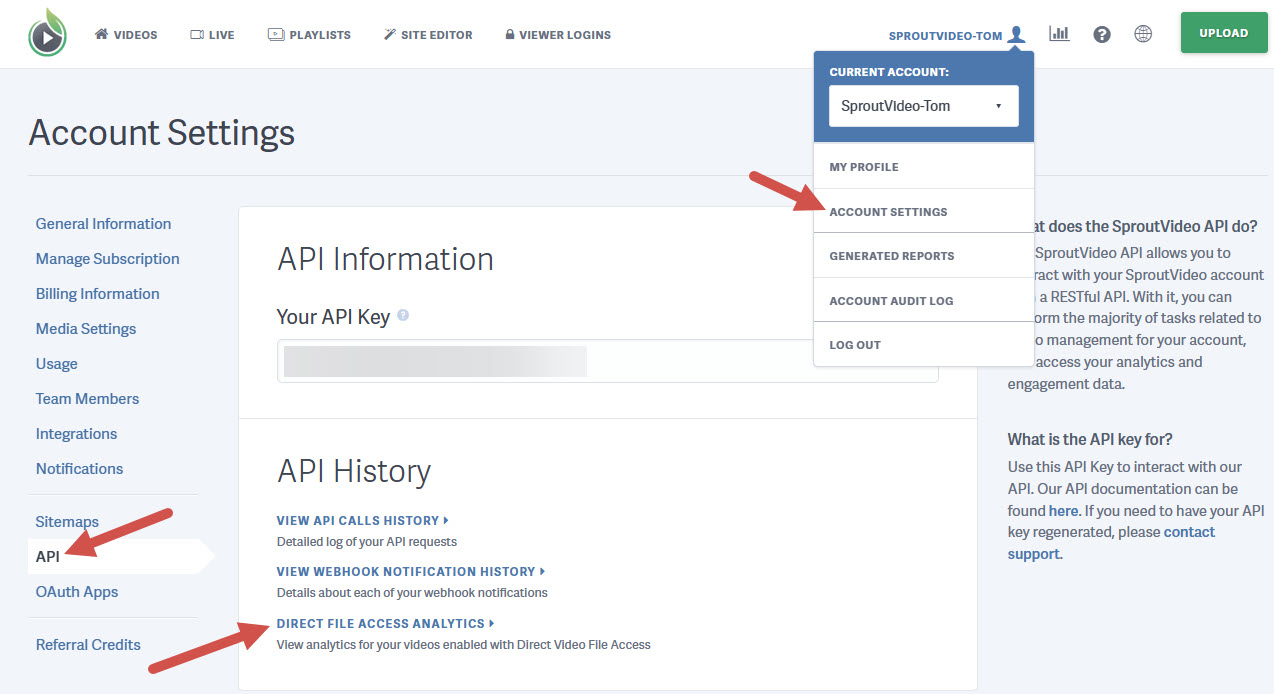Screen dimensions: 1274x694
Task: Select the Site Editor wrench icon
Action: (390, 34)
